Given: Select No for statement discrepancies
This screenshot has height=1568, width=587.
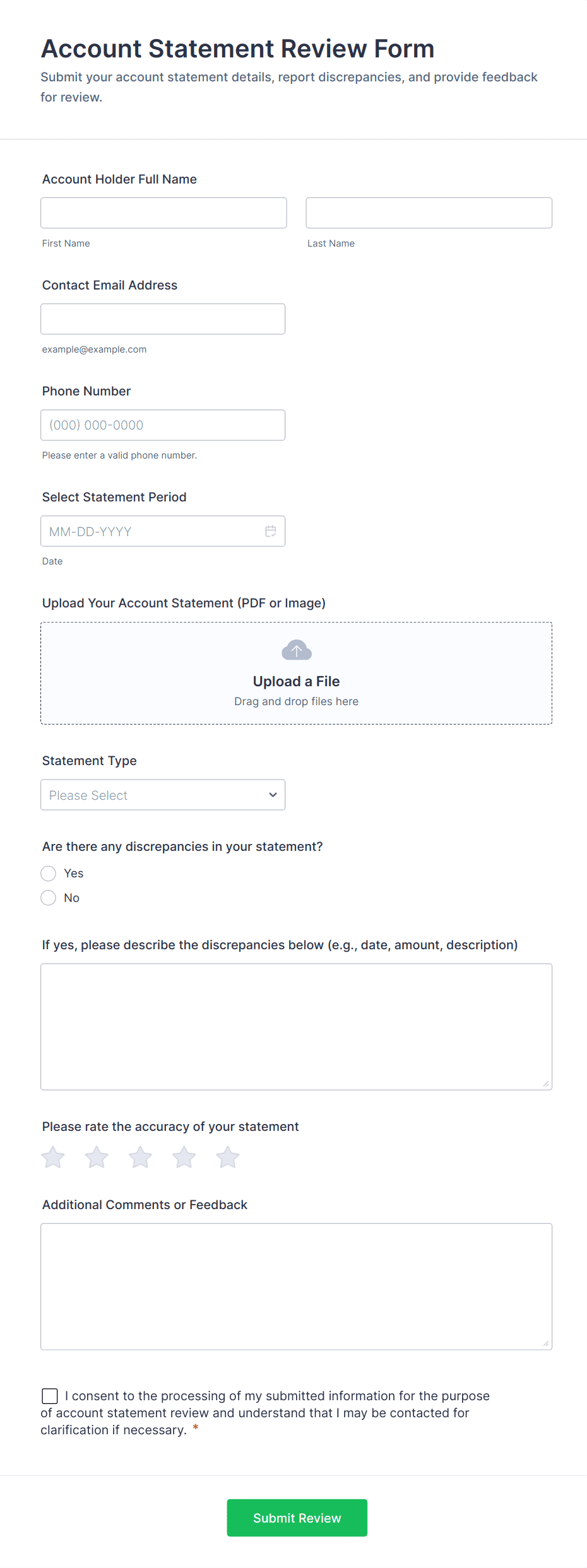Looking at the screenshot, I should point(48,898).
